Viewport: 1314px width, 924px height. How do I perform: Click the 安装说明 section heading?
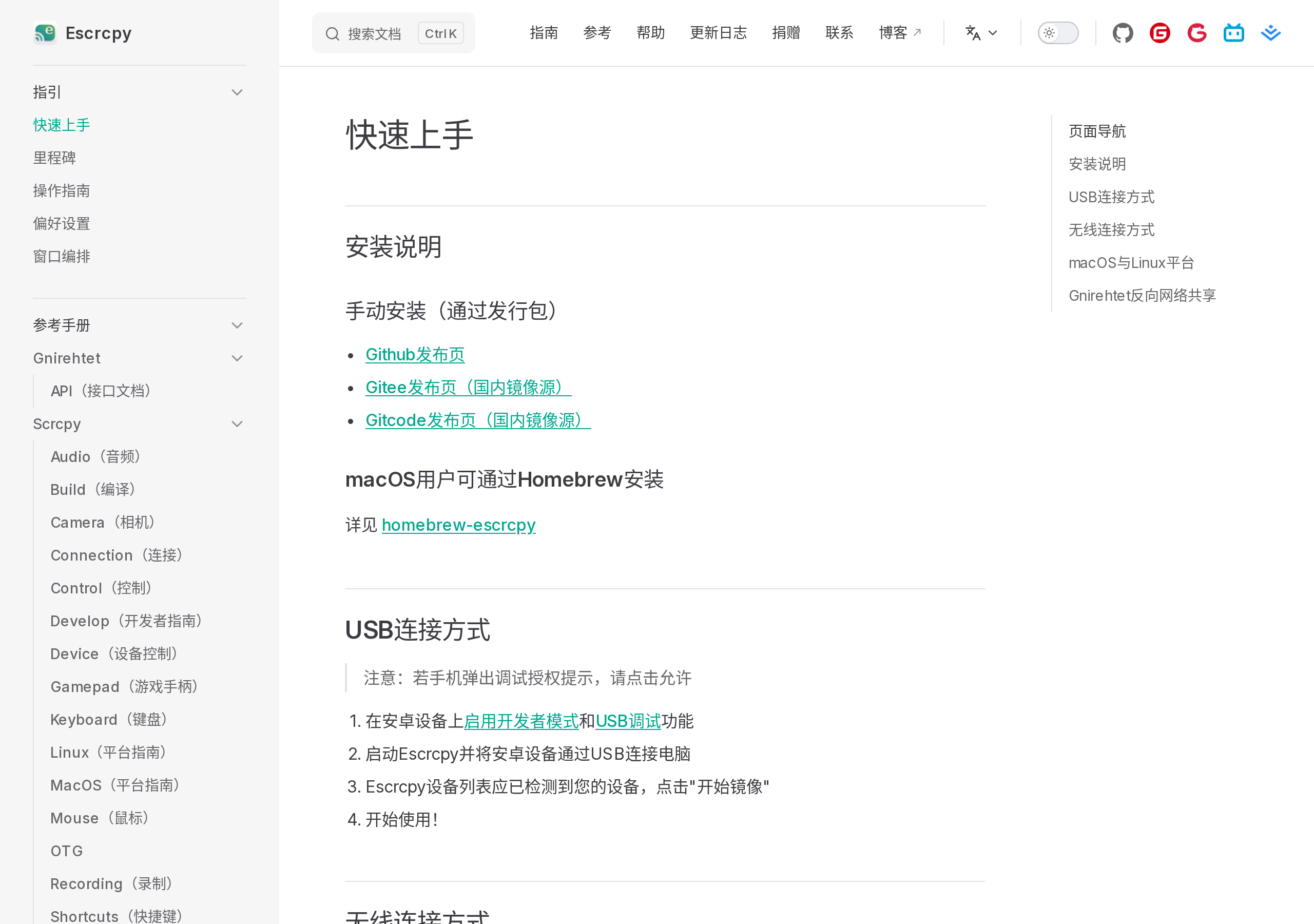click(394, 247)
